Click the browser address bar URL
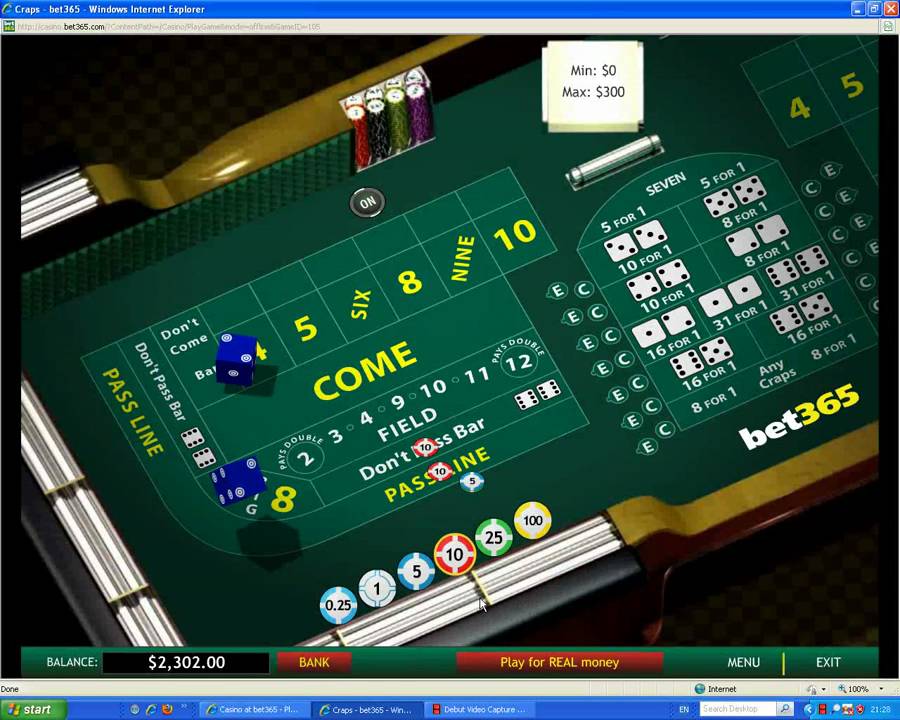This screenshot has width=900, height=720. click(169, 26)
